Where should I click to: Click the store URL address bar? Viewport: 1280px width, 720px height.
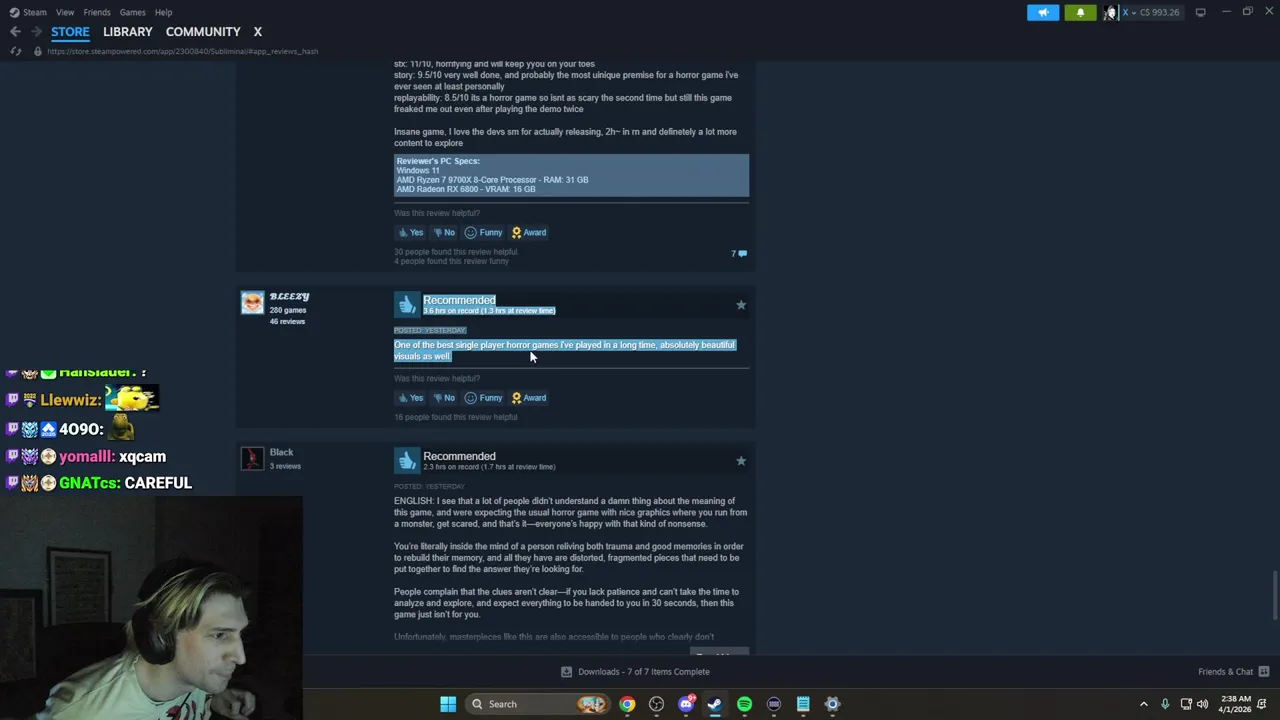click(x=182, y=51)
